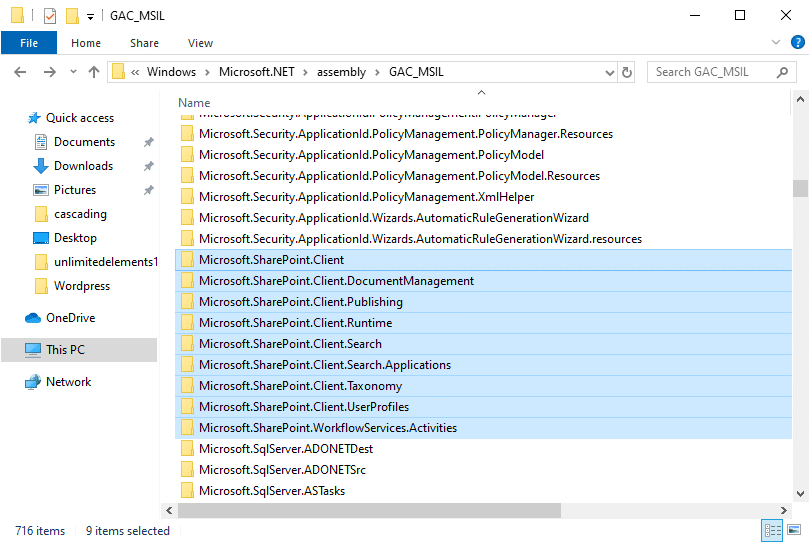Expand the chevron after Windows breadcrumb

click(x=207, y=72)
